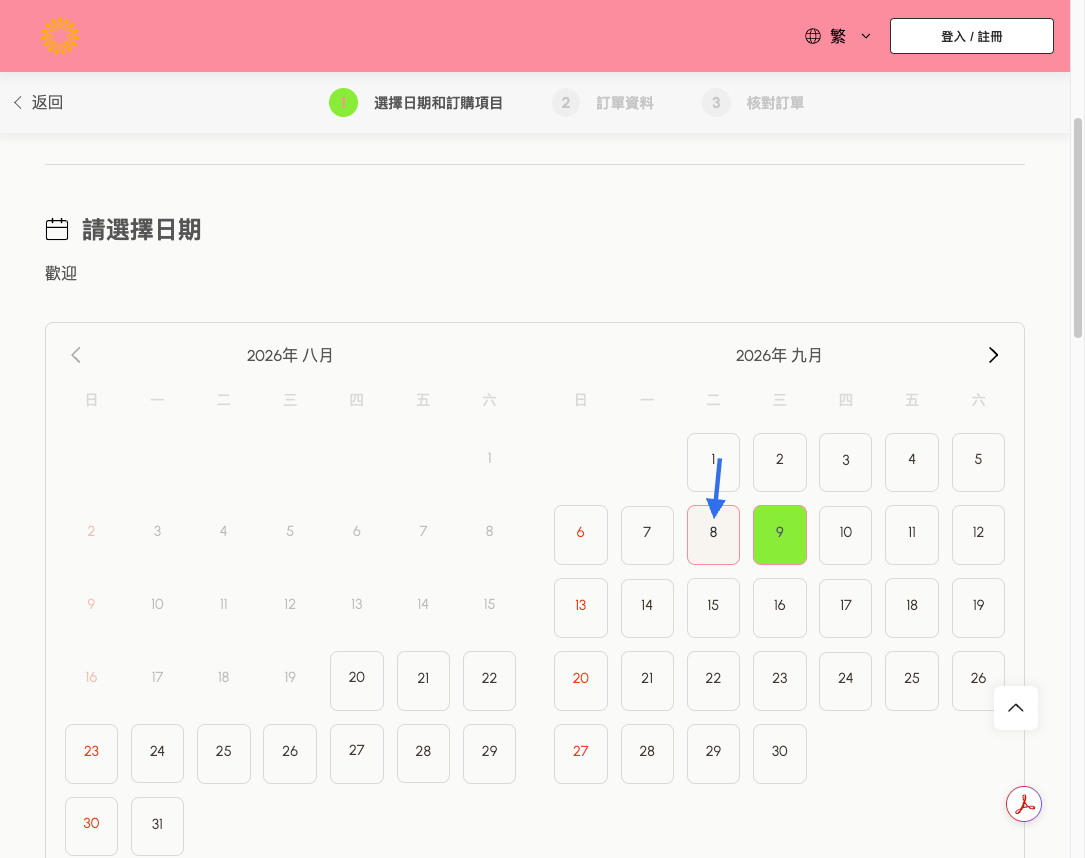Select August 27 in the calendar

click(356, 754)
